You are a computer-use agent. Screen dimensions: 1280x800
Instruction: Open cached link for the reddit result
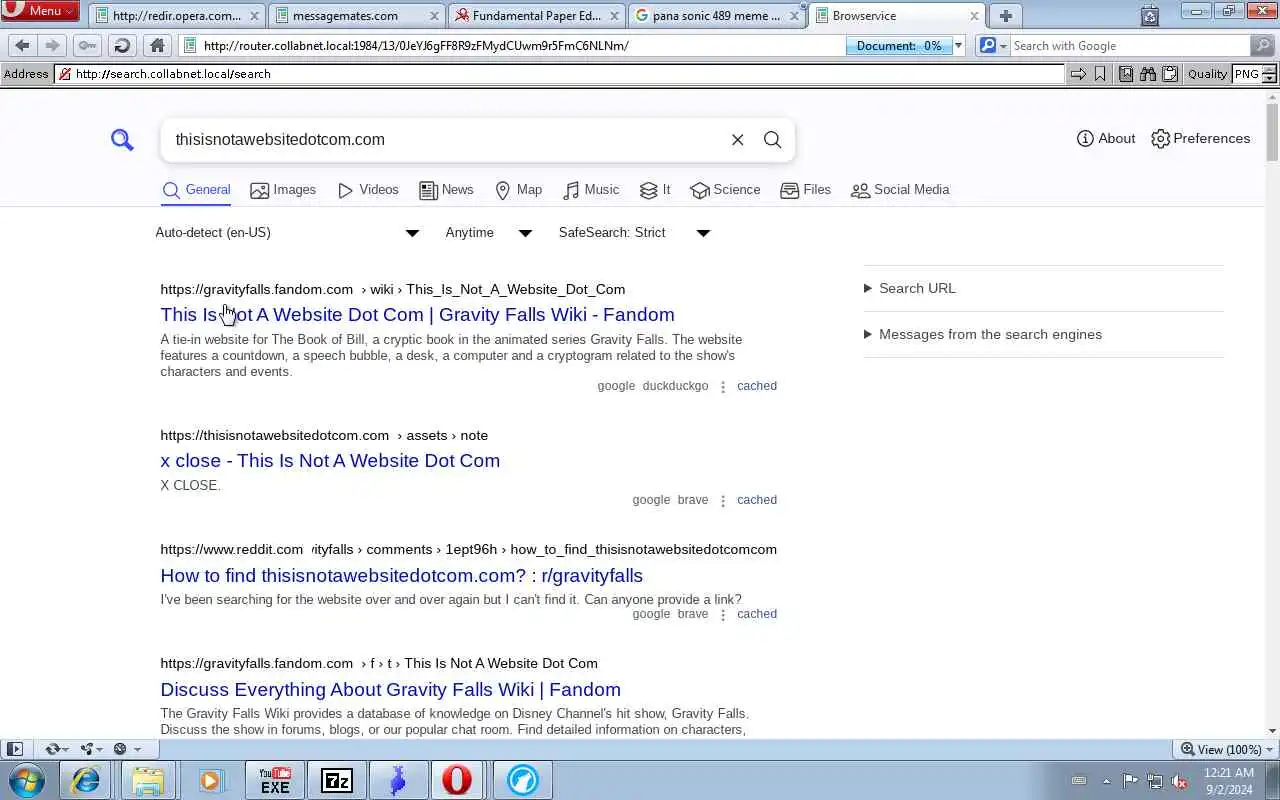(x=757, y=614)
